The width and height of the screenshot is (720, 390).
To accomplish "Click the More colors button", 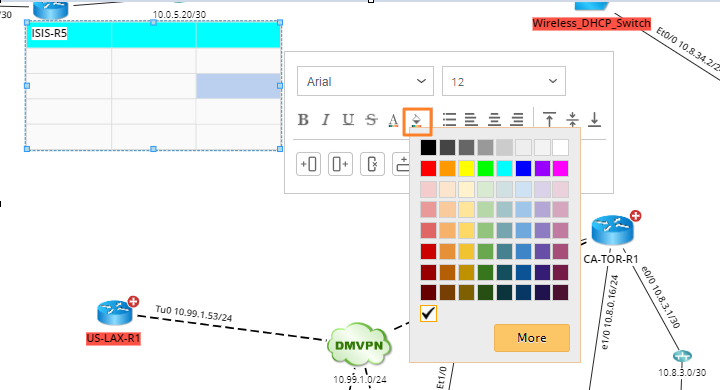I will point(532,338).
